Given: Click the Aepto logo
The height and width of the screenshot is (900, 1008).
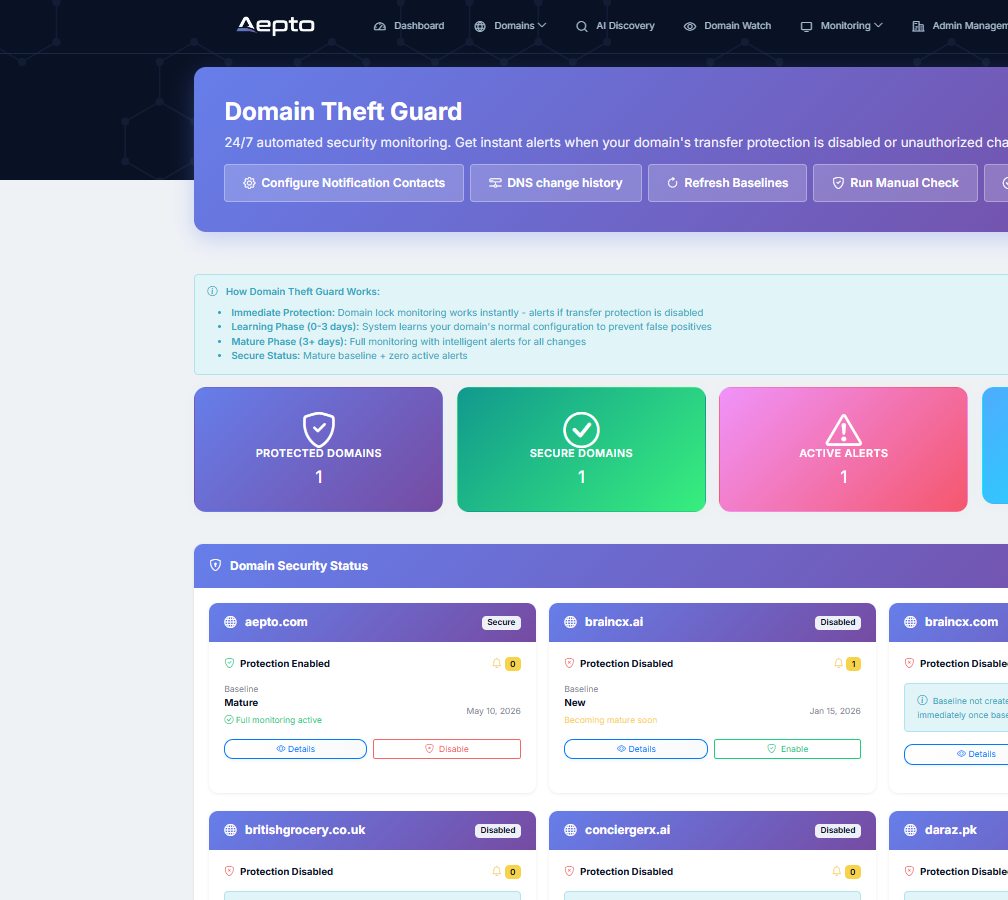Looking at the screenshot, I should (276, 25).
